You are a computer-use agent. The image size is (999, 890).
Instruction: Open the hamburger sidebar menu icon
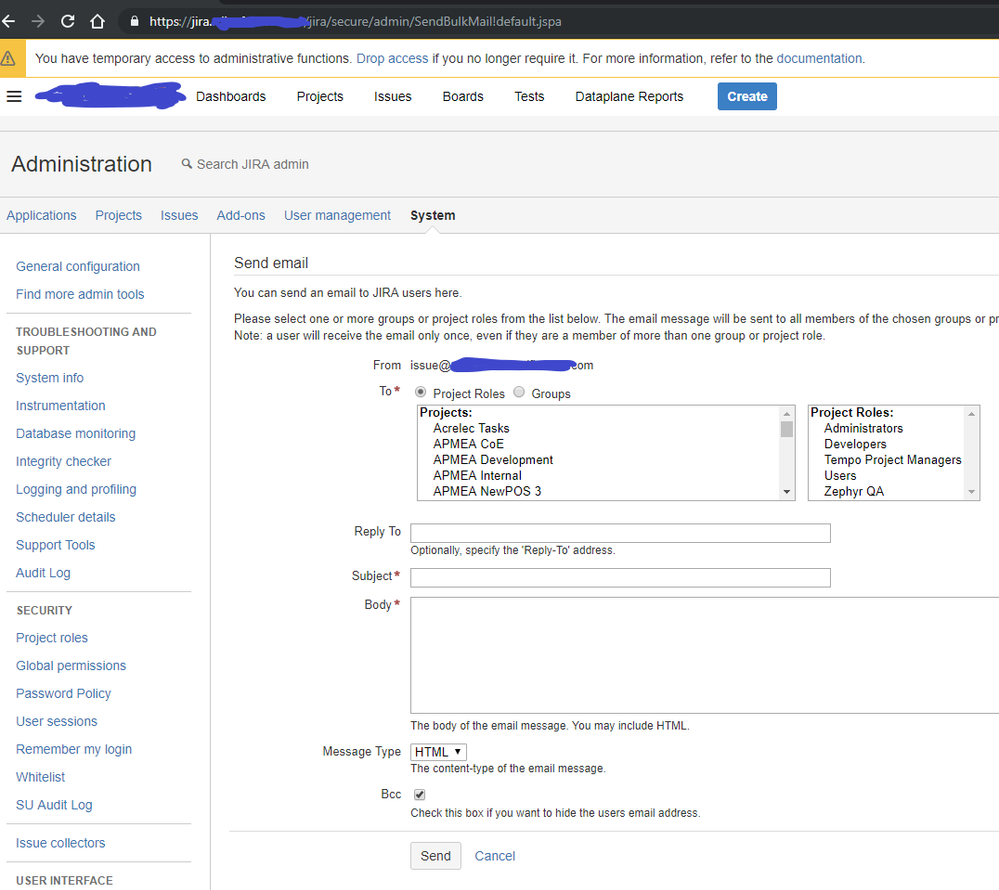pyautogui.click(x=14, y=96)
